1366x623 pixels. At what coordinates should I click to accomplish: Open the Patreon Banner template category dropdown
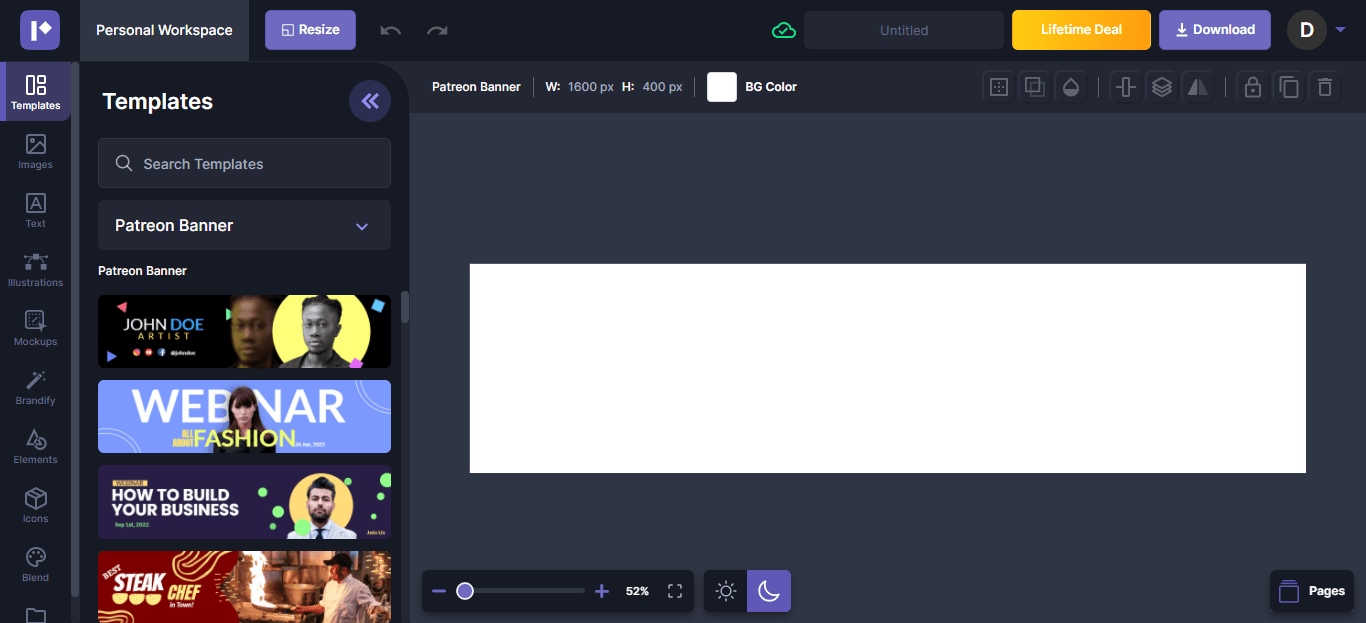pos(244,225)
